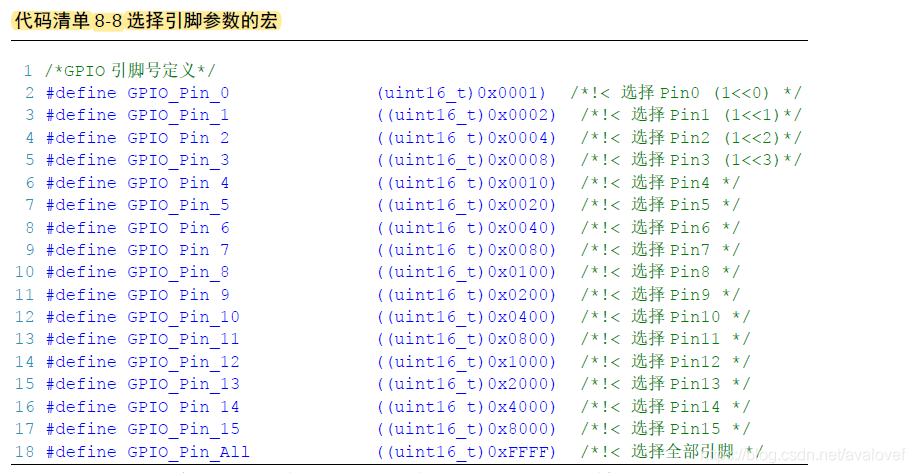
Task: Click the #define keyword on line 9
Action: pos(81,250)
